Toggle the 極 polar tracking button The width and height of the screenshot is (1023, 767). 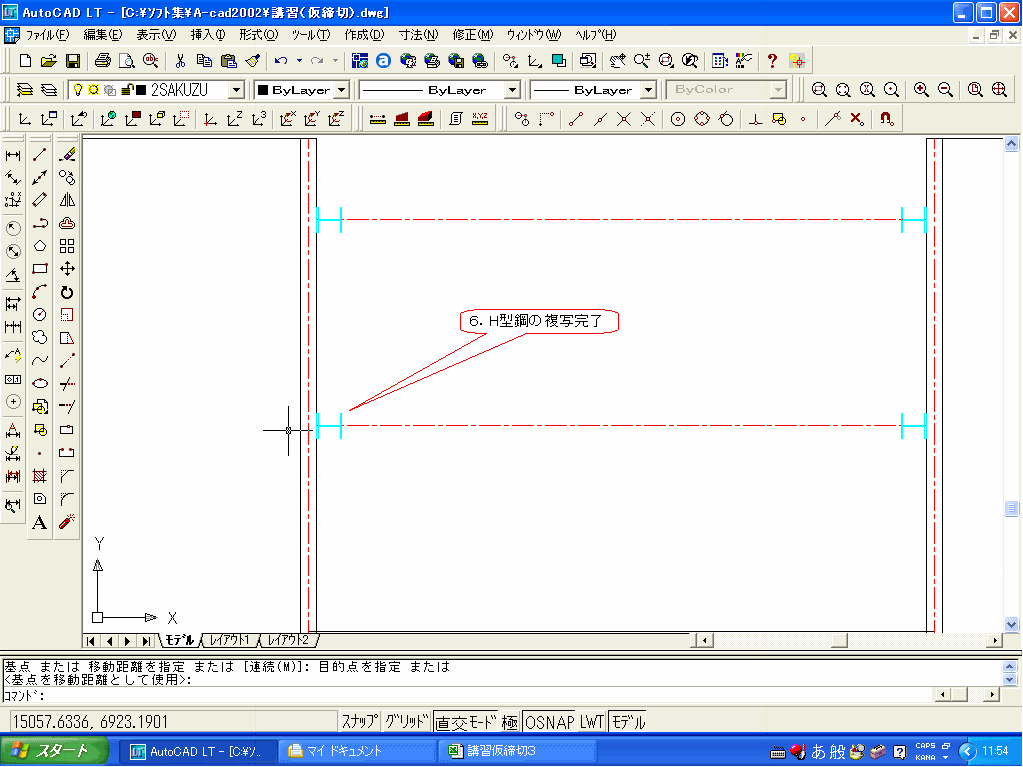pyautogui.click(x=510, y=722)
